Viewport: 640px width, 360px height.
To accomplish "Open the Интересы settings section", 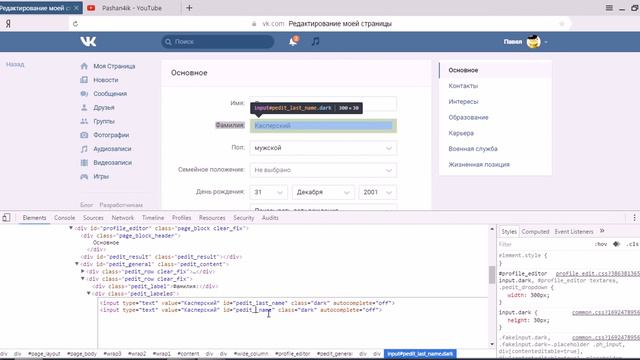I will tap(463, 102).
